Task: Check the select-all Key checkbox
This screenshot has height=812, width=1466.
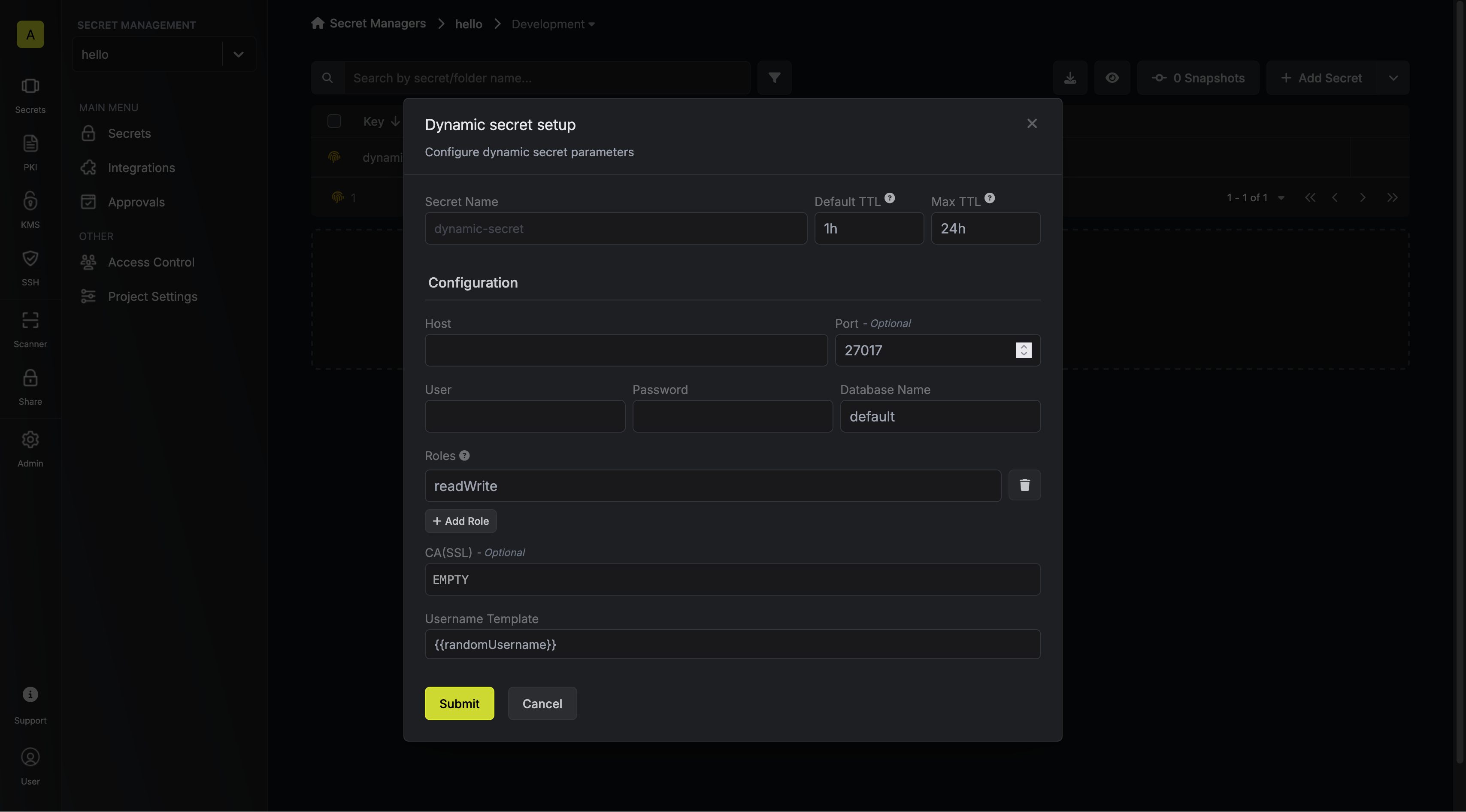Action: click(x=334, y=121)
